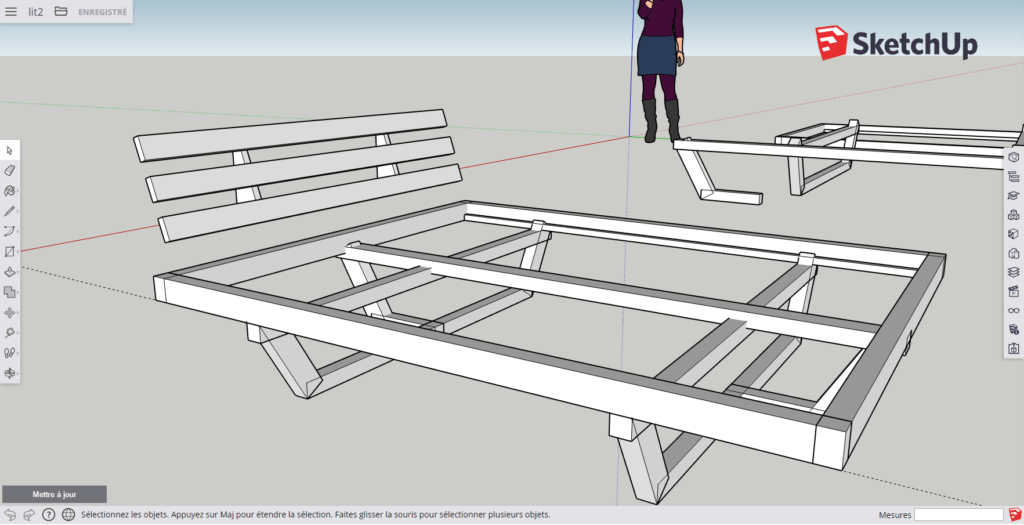This screenshot has height=525, width=1024.
Task: Redo the last undone action
Action: (x=29, y=515)
